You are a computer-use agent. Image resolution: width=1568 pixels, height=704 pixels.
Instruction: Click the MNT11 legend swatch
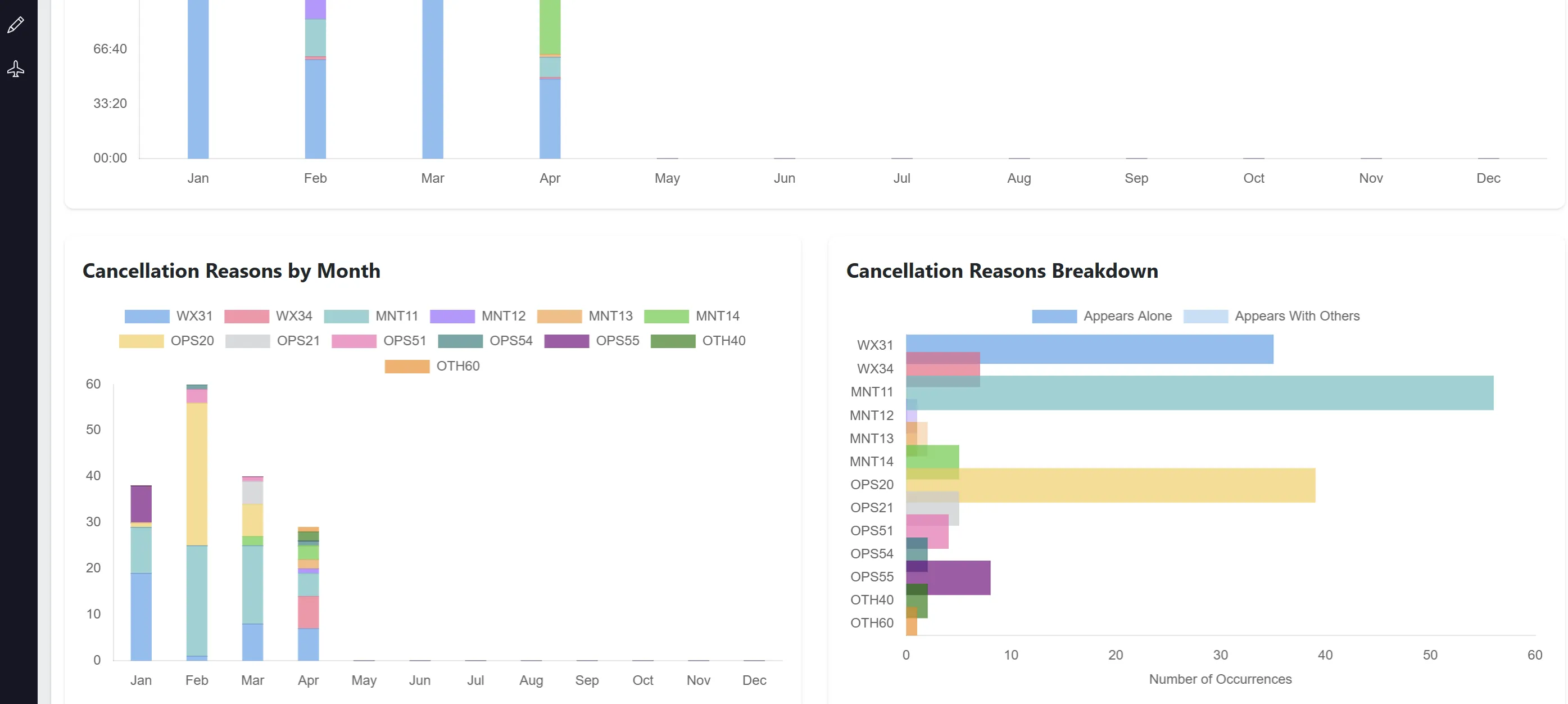(347, 316)
